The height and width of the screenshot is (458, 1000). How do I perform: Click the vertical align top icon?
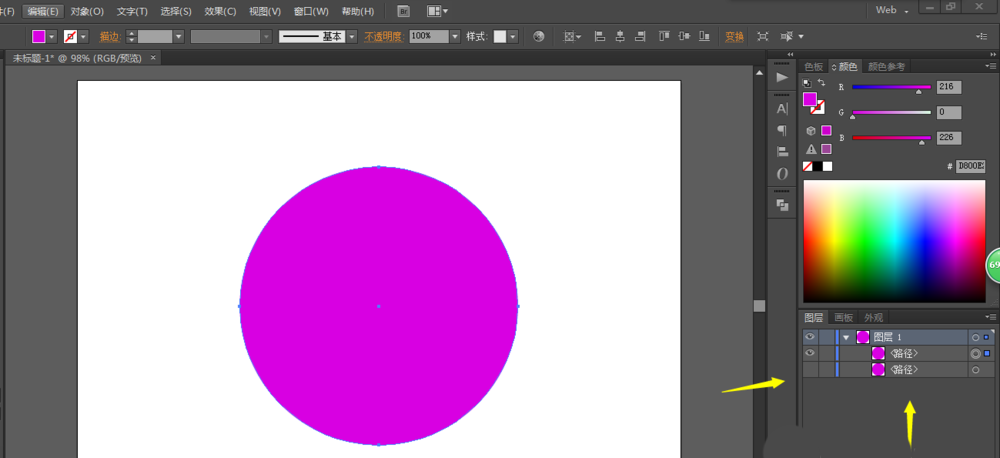pos(665,36)
